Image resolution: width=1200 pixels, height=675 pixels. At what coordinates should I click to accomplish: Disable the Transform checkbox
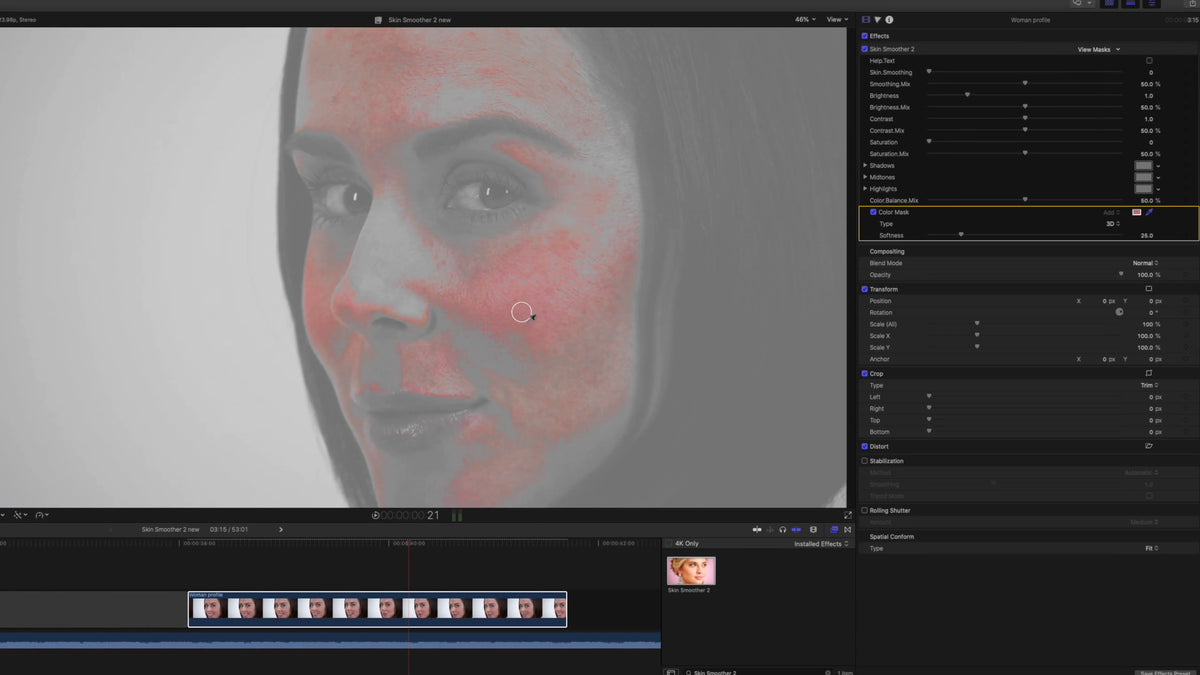[x=865, y=289]
